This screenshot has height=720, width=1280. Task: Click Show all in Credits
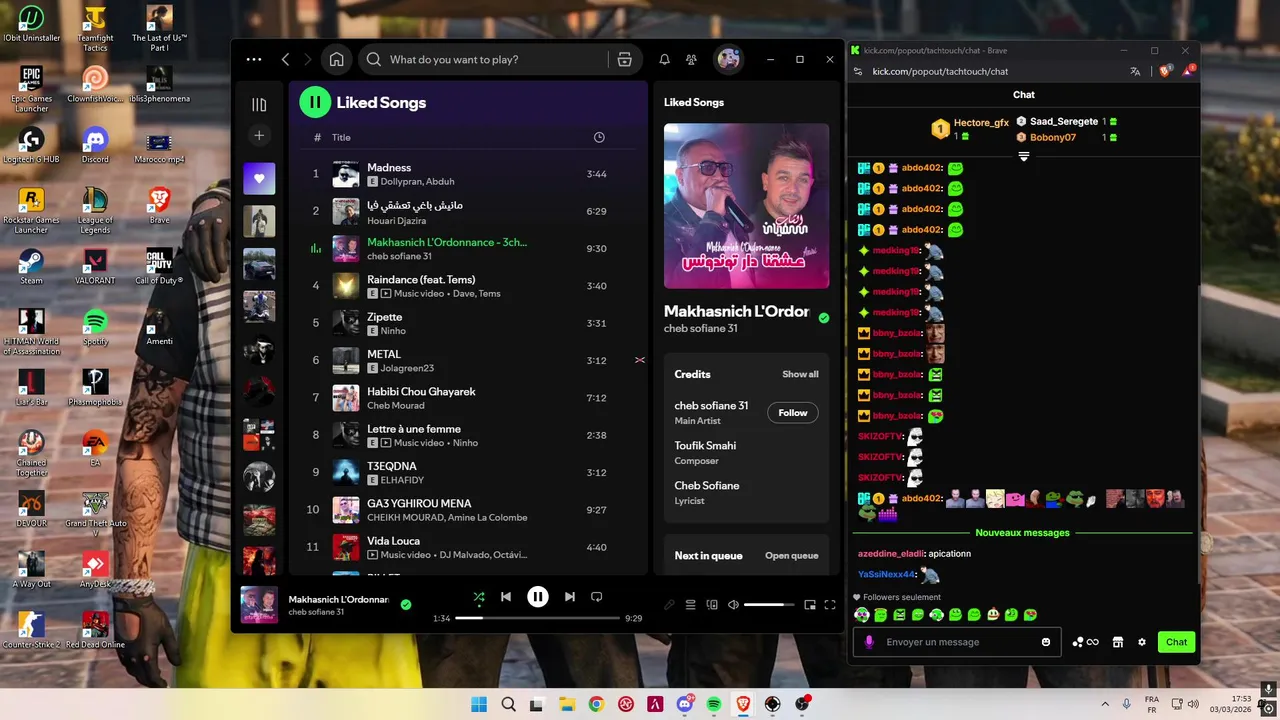click(x=800, y=374)
